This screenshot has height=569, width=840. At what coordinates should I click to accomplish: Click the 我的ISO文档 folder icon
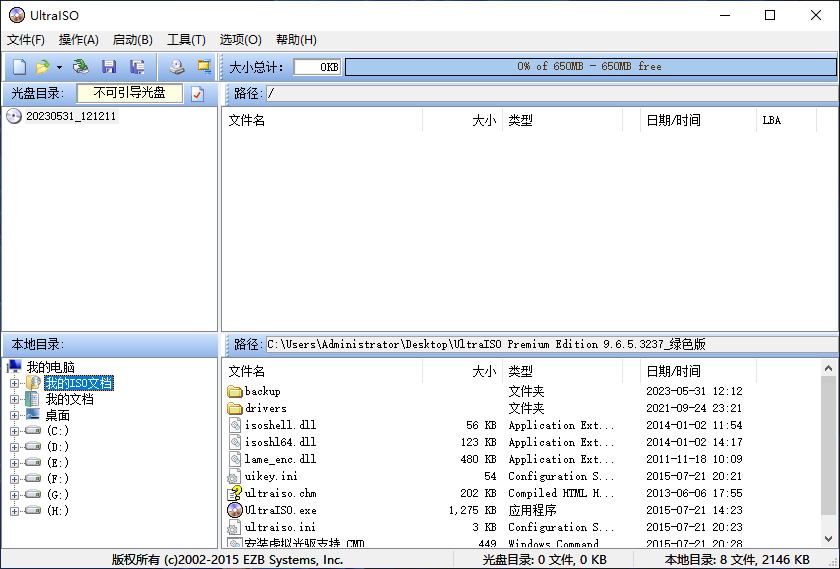coord(33,383)
